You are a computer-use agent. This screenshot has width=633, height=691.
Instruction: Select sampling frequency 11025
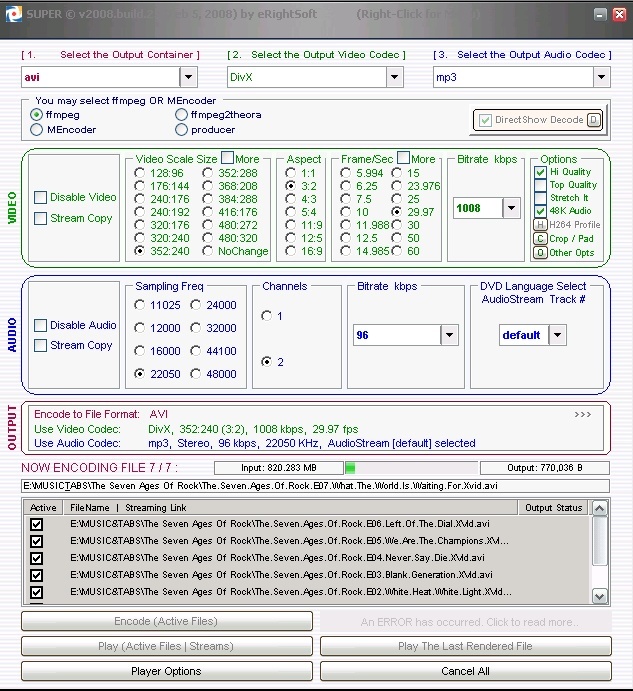[139, 305]
